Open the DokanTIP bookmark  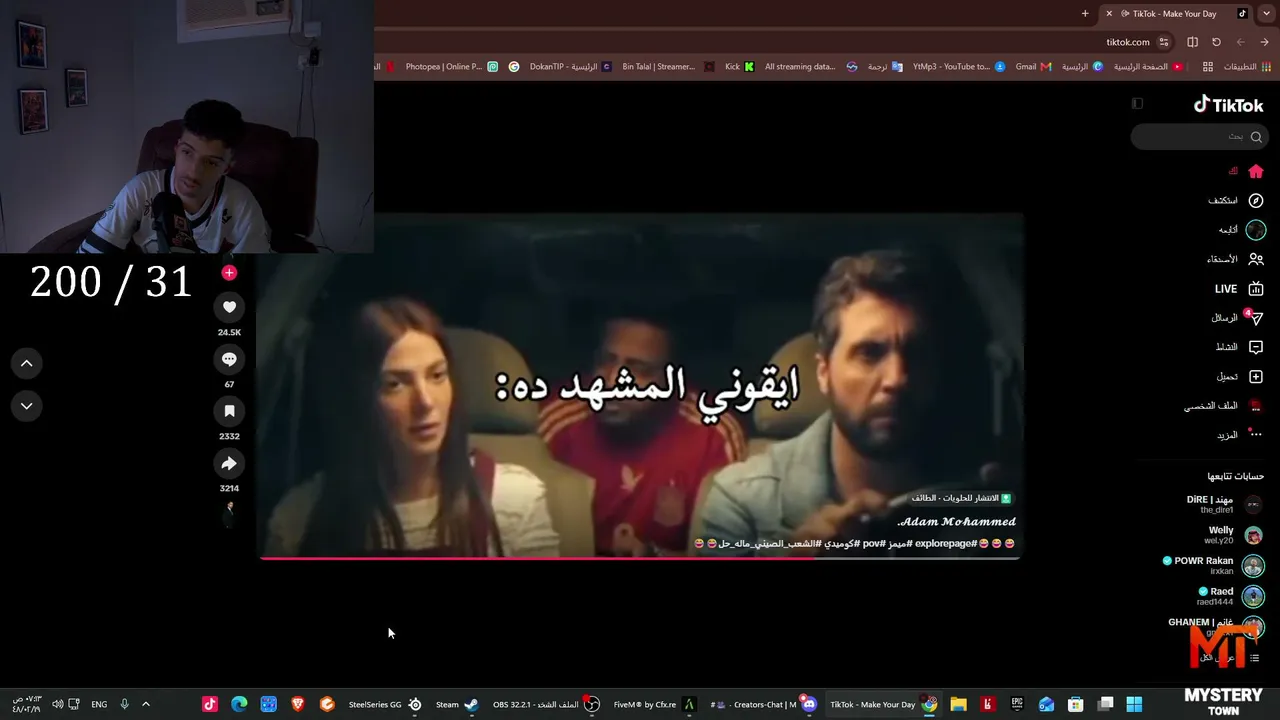tap(570, 67)
